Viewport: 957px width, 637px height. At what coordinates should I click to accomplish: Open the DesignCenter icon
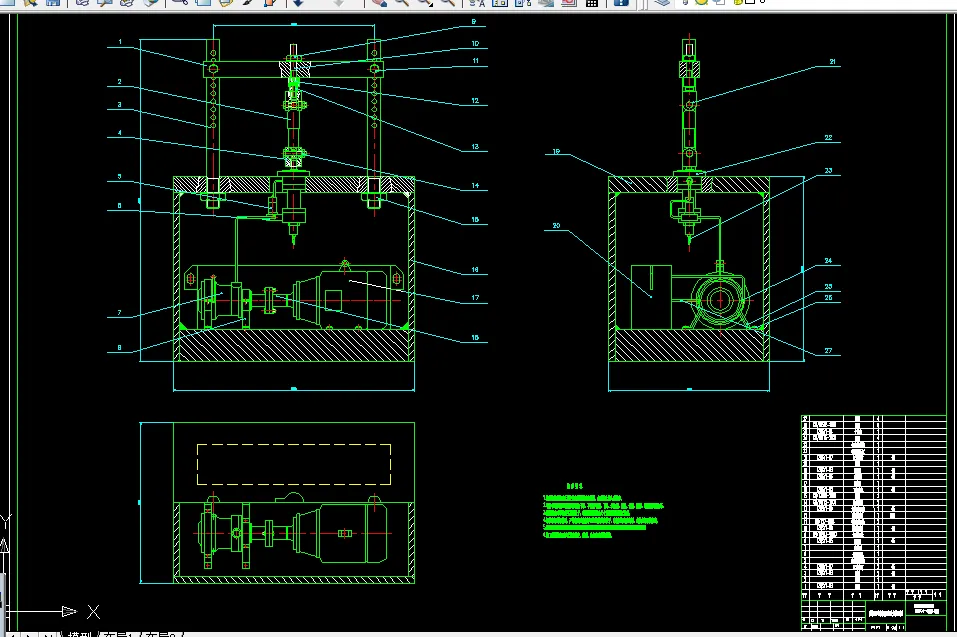pyautogui.click(x=500, y=2)
